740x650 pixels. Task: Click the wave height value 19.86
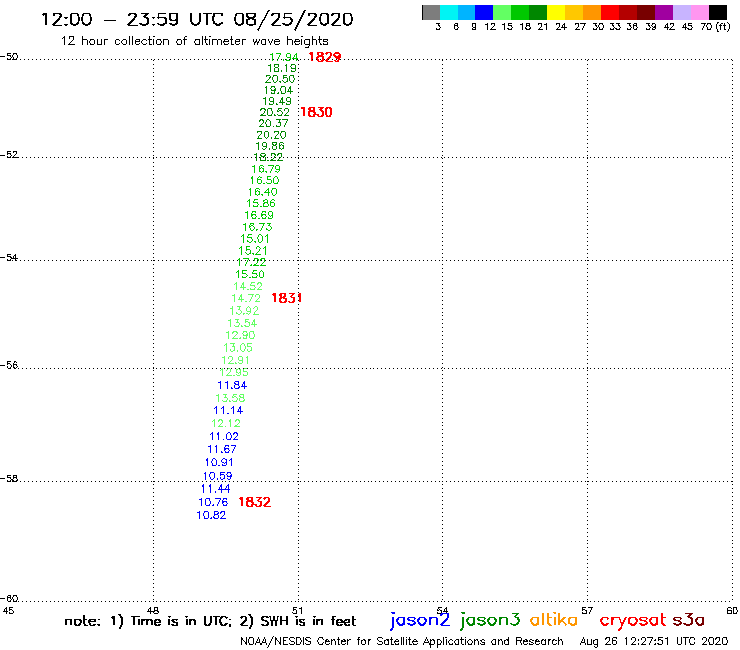(270, 146)
